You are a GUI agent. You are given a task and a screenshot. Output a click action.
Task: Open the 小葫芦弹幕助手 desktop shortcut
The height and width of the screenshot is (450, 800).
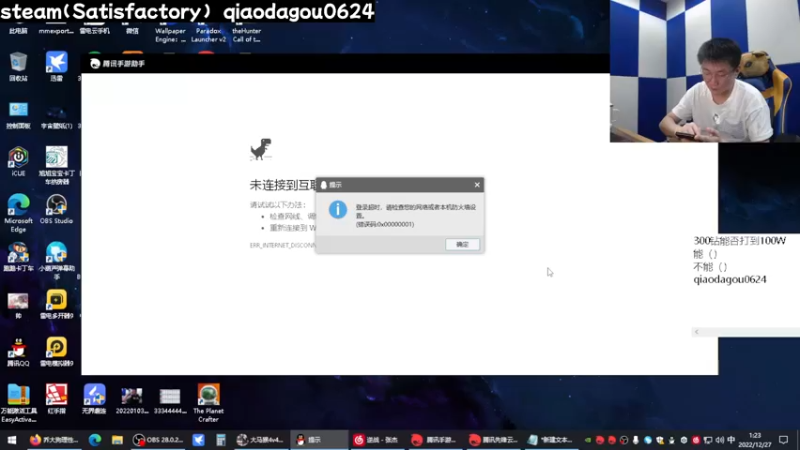coord(57,260)
